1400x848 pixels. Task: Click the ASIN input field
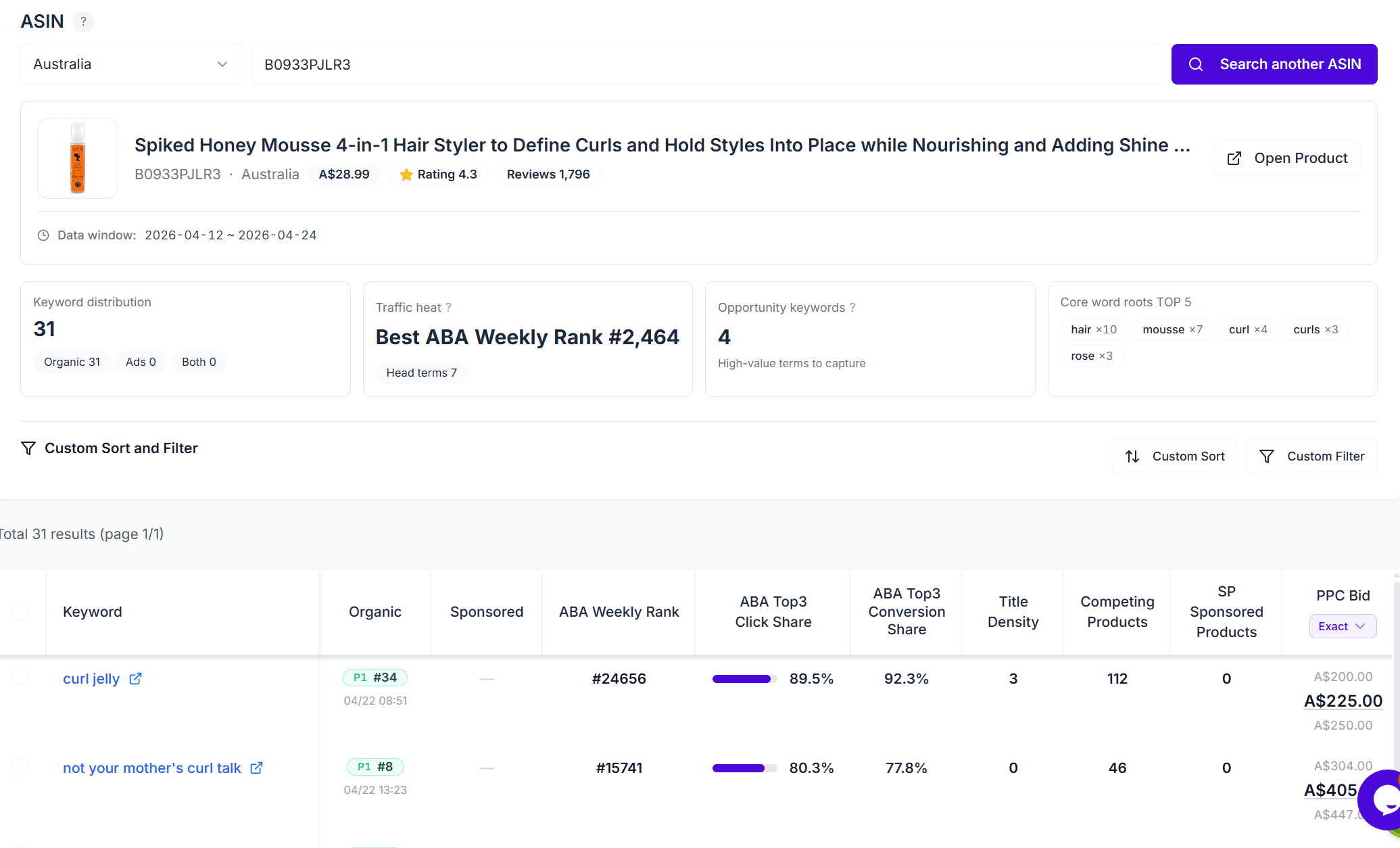706,64
